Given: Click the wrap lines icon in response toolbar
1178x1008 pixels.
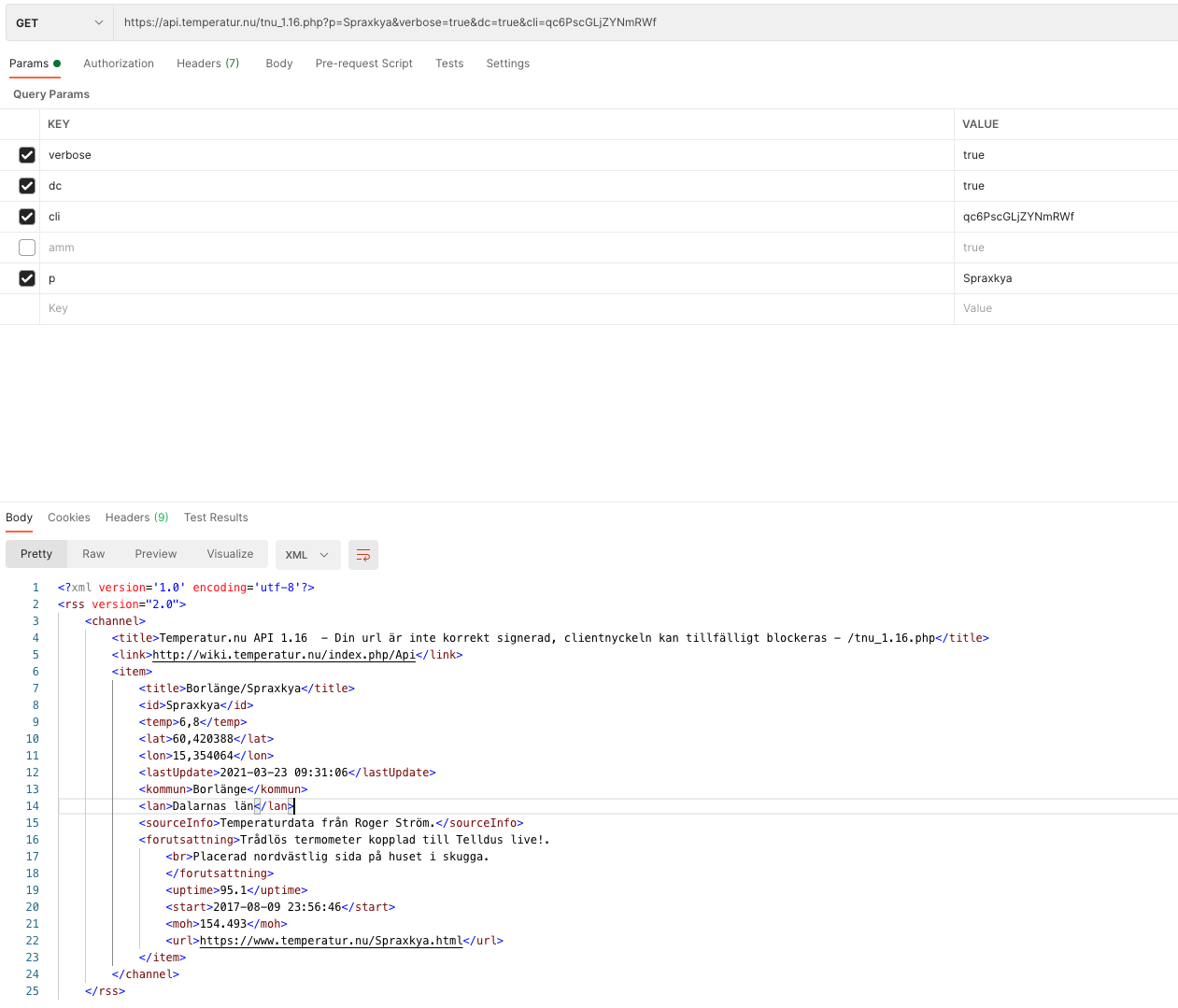Looking at the screenshot, I should tap(362, 555).
